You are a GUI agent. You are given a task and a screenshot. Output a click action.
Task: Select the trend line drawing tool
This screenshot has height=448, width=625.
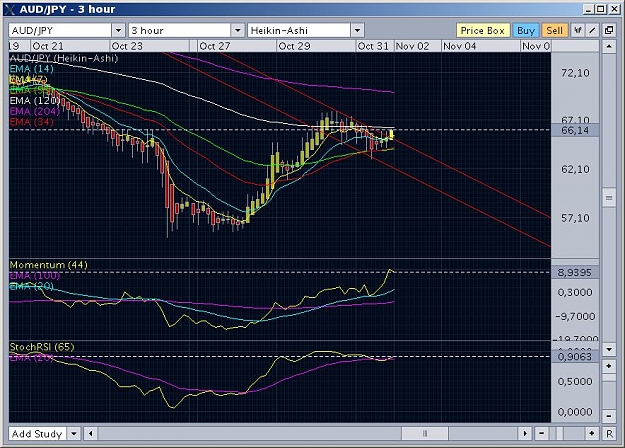(x=592, y=30)
